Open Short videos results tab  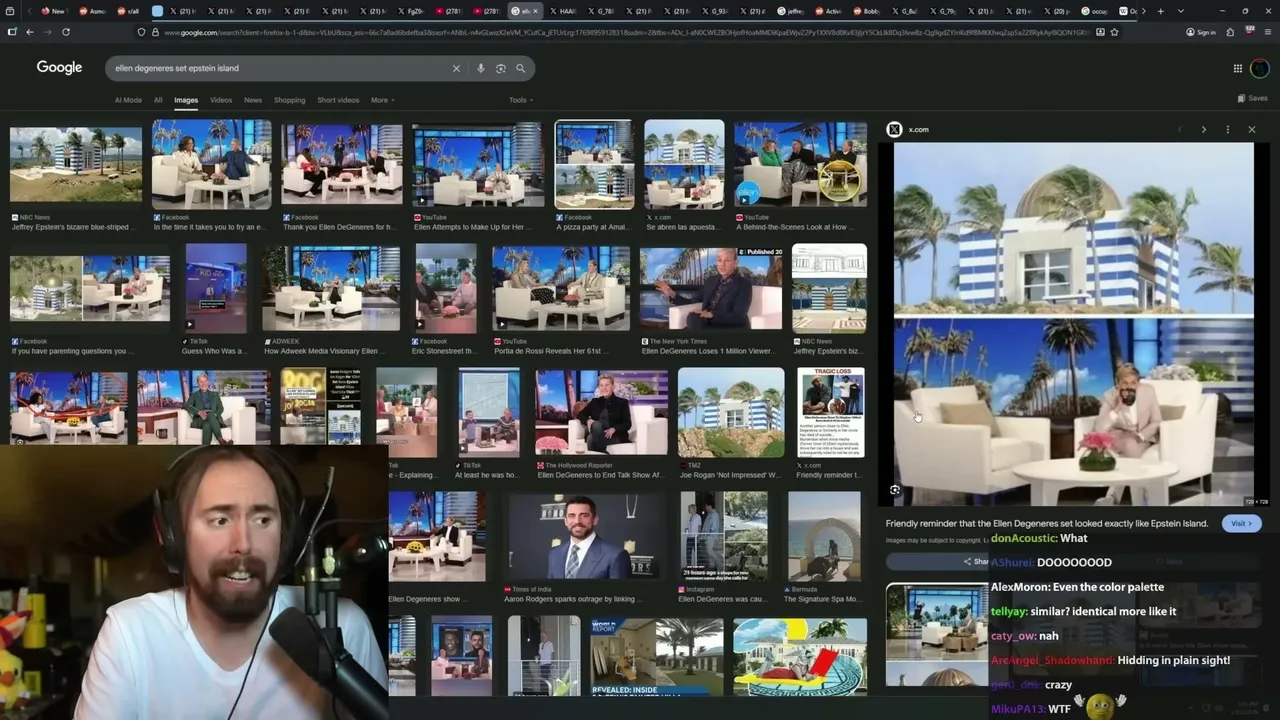click(338, 100)
